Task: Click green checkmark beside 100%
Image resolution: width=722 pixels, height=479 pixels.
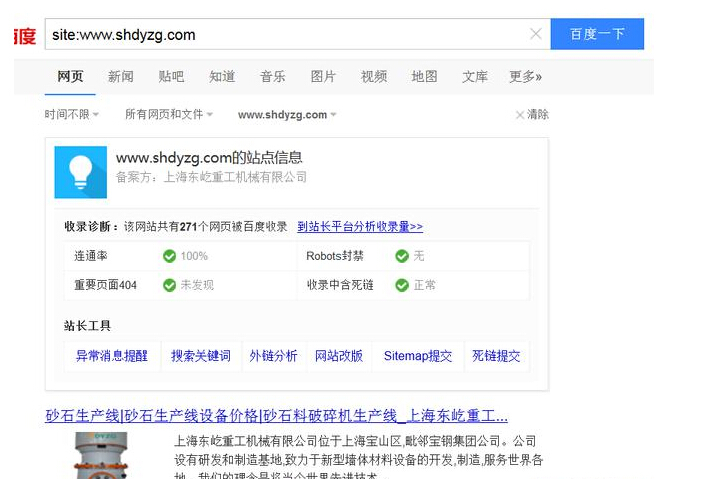Action: (169, 256)
